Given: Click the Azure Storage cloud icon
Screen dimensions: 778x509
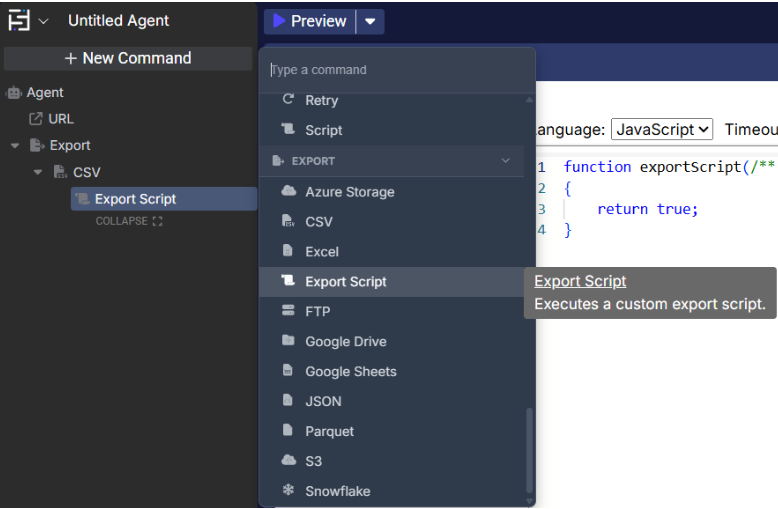Looking at the screenshot, I should pos(289,191).
